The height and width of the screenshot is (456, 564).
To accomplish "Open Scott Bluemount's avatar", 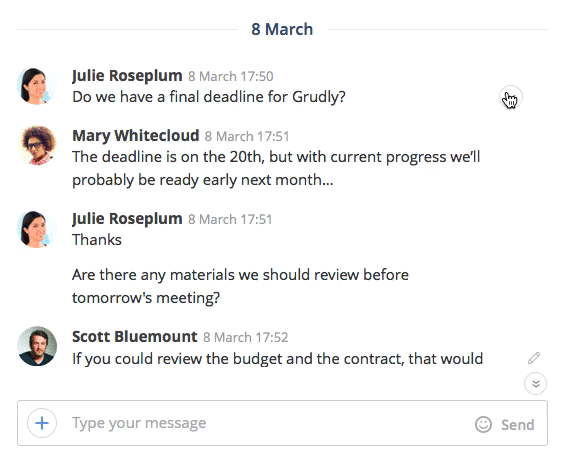I will point(37,346).
